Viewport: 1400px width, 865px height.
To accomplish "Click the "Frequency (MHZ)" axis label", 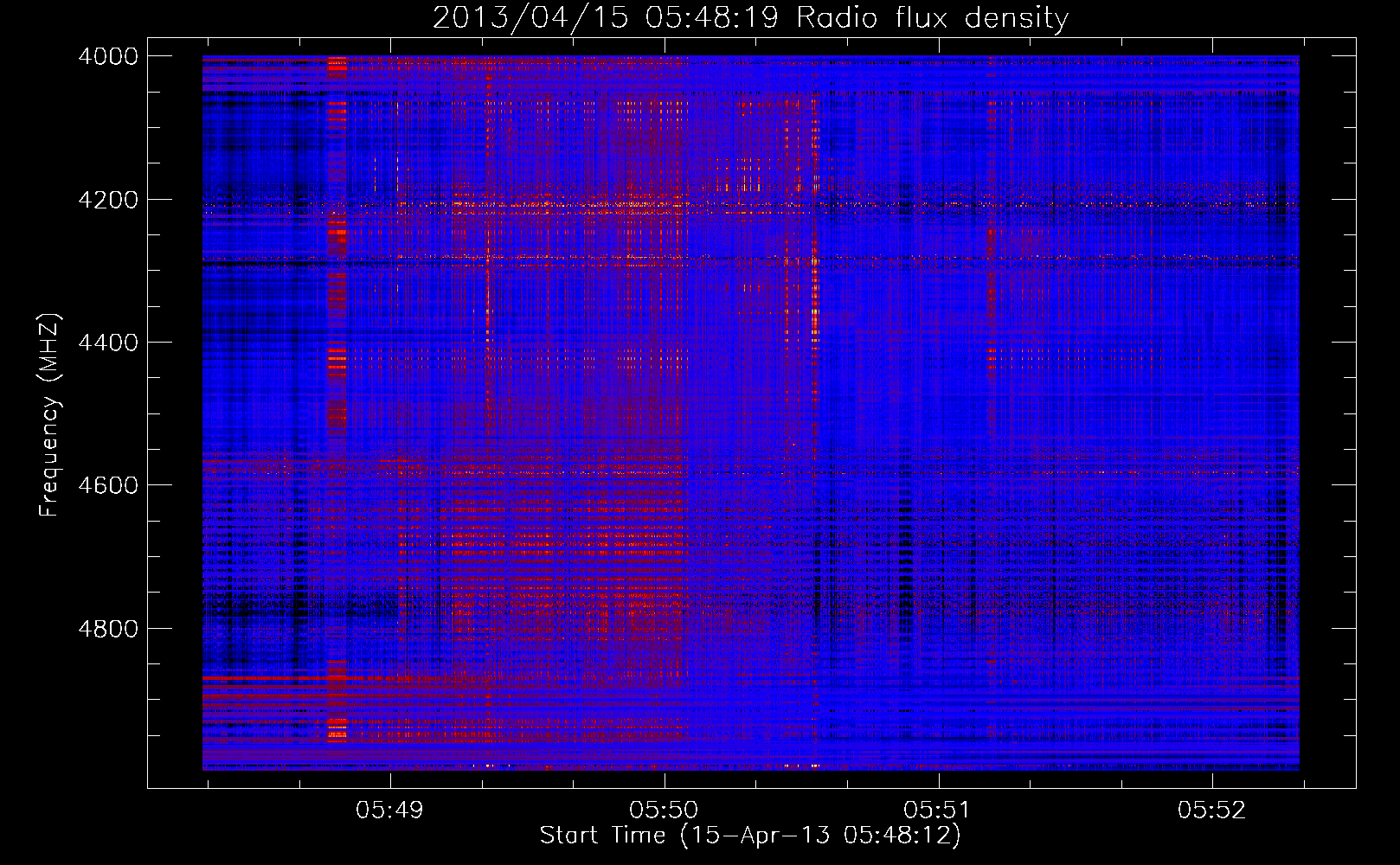I will click(50, 414).
